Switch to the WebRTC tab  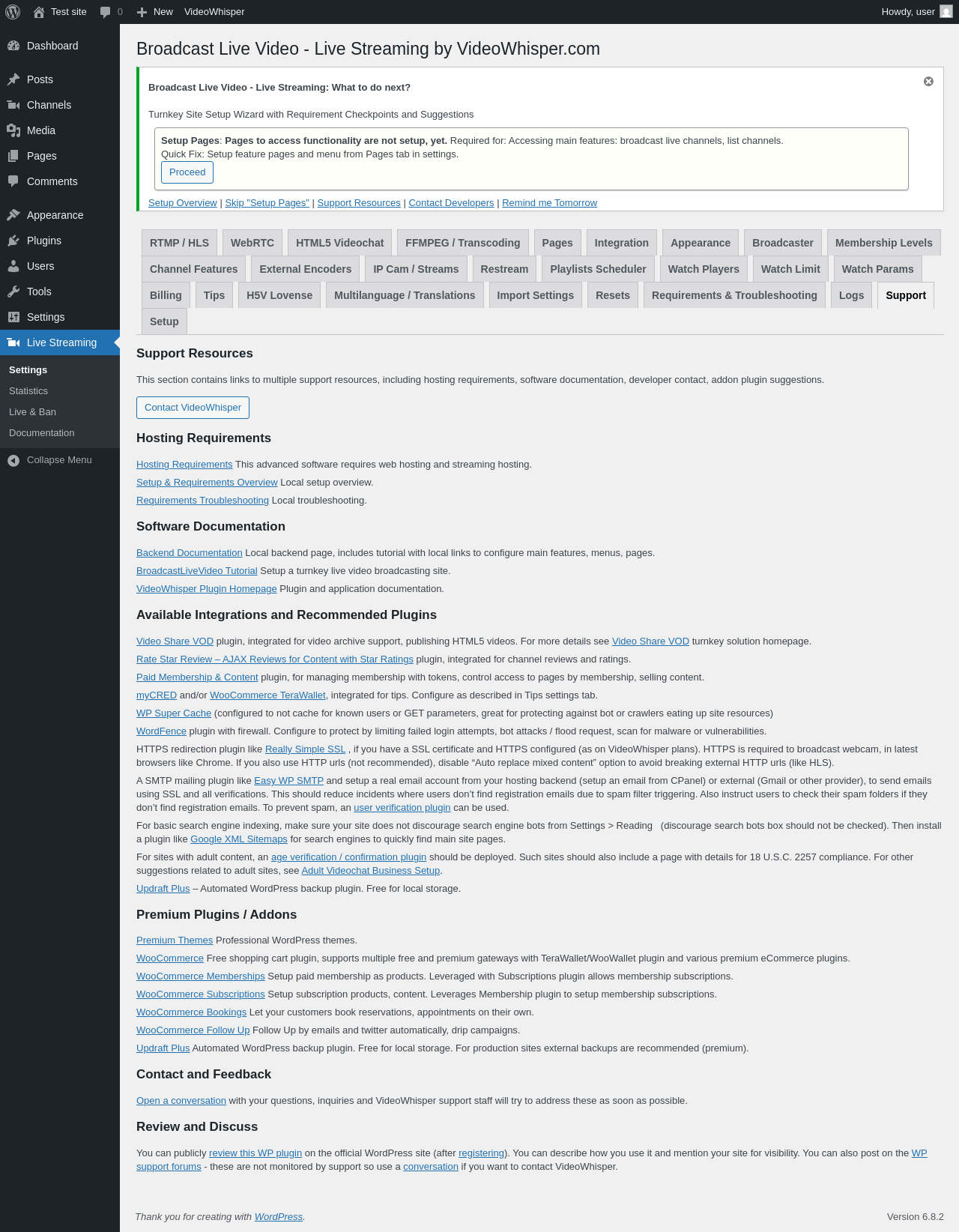click(252, 243)
